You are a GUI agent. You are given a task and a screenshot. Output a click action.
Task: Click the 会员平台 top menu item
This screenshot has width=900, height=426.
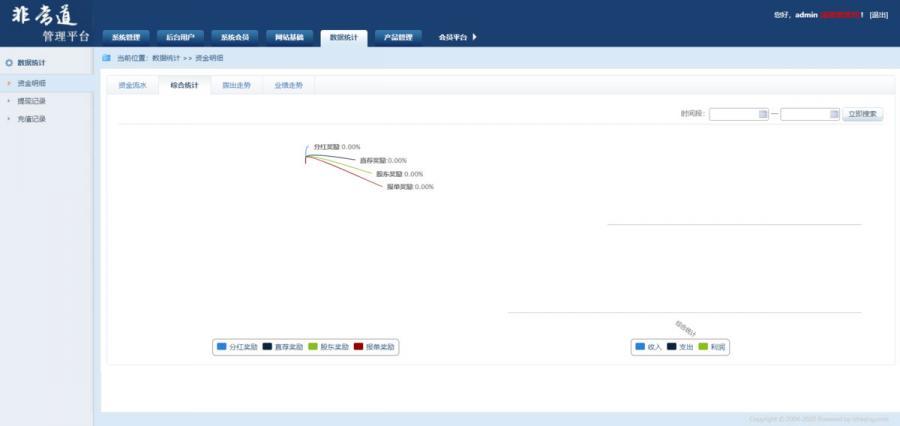(453, 37)
